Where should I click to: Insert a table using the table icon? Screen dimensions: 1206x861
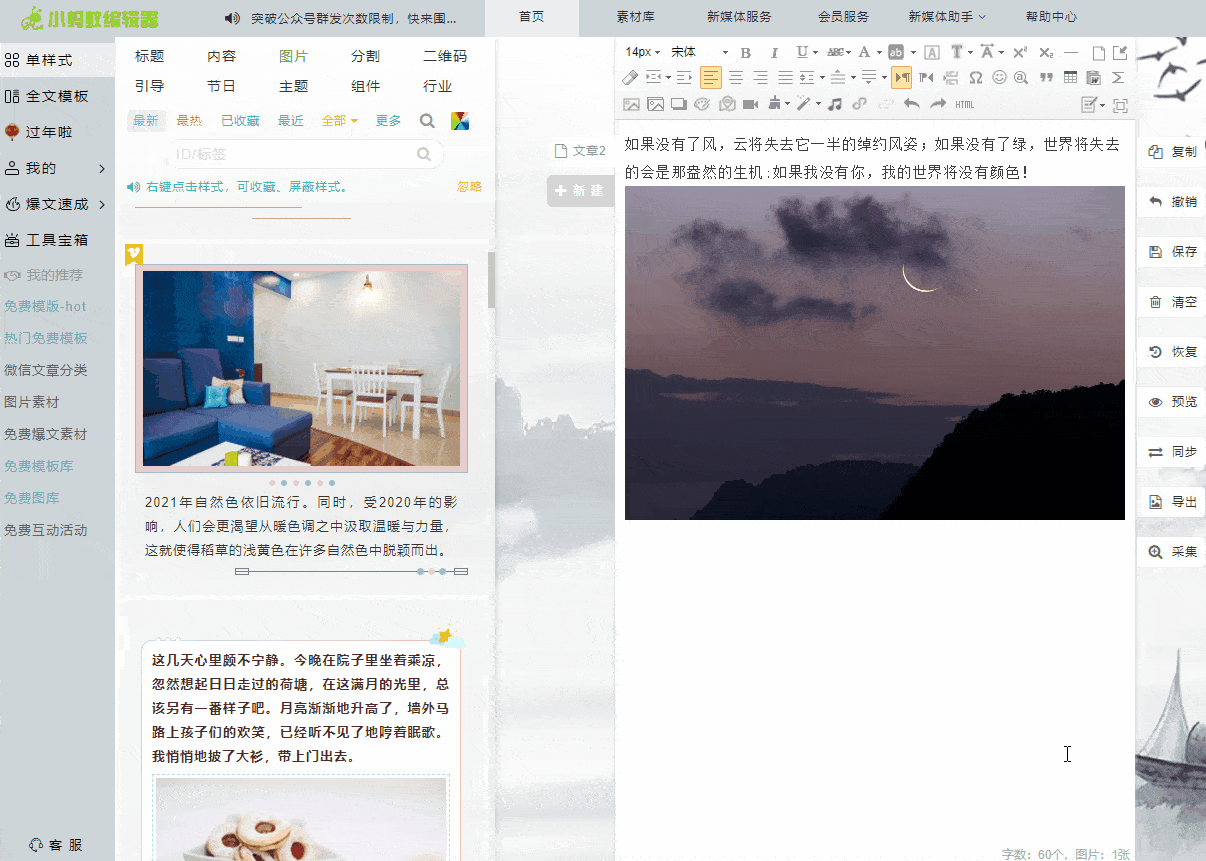[x=1070, y=78]
